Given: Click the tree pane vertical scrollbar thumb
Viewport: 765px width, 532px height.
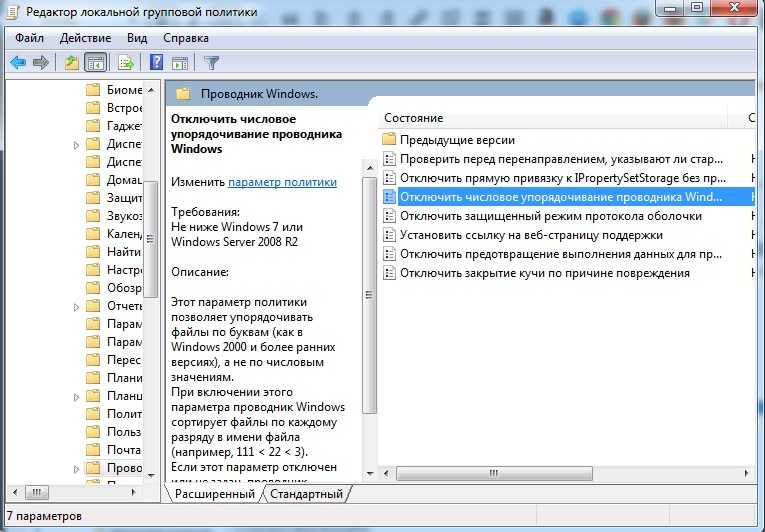Looking at the screenshot, I should point(151,239).
